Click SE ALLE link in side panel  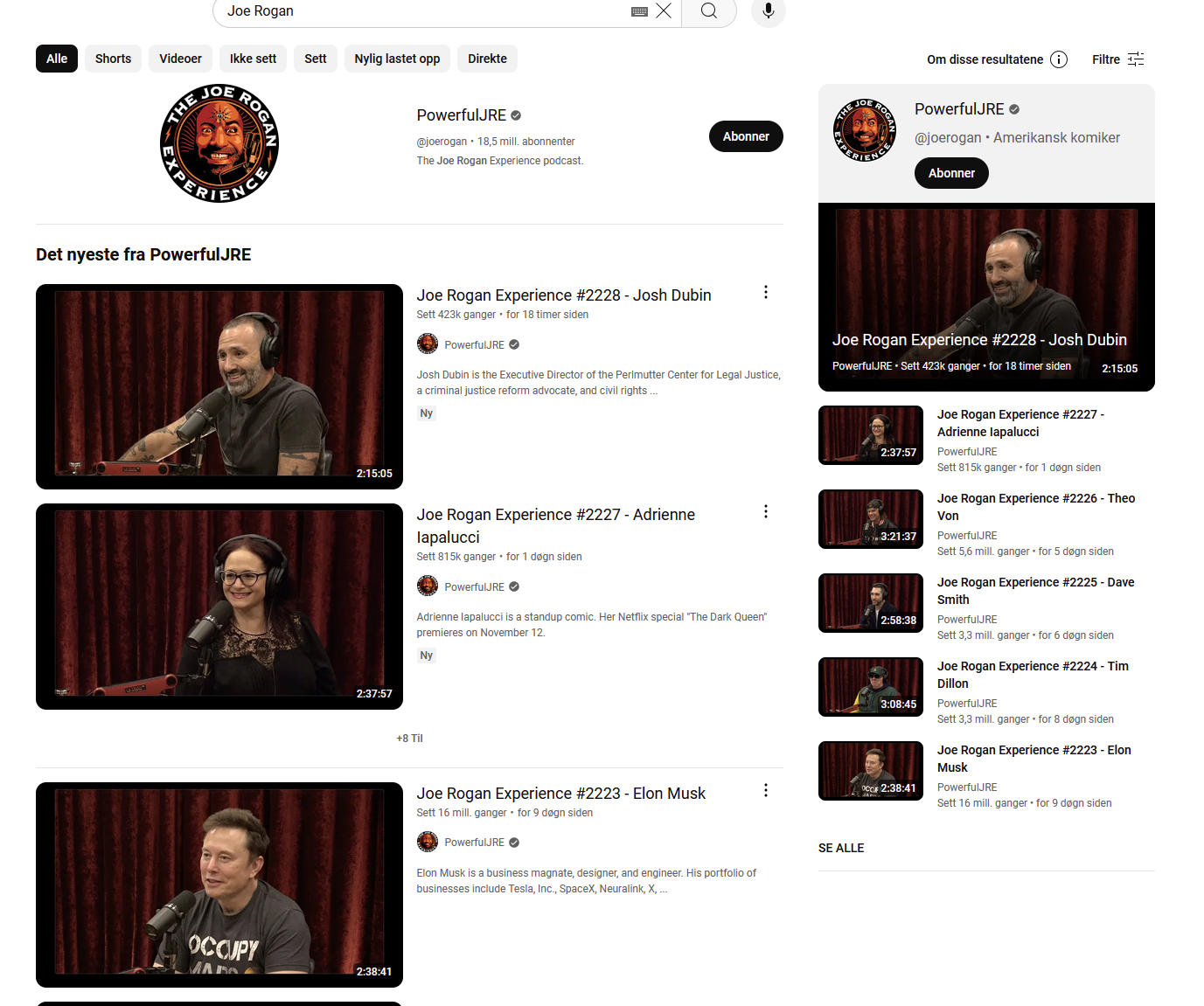pos(841,848)
